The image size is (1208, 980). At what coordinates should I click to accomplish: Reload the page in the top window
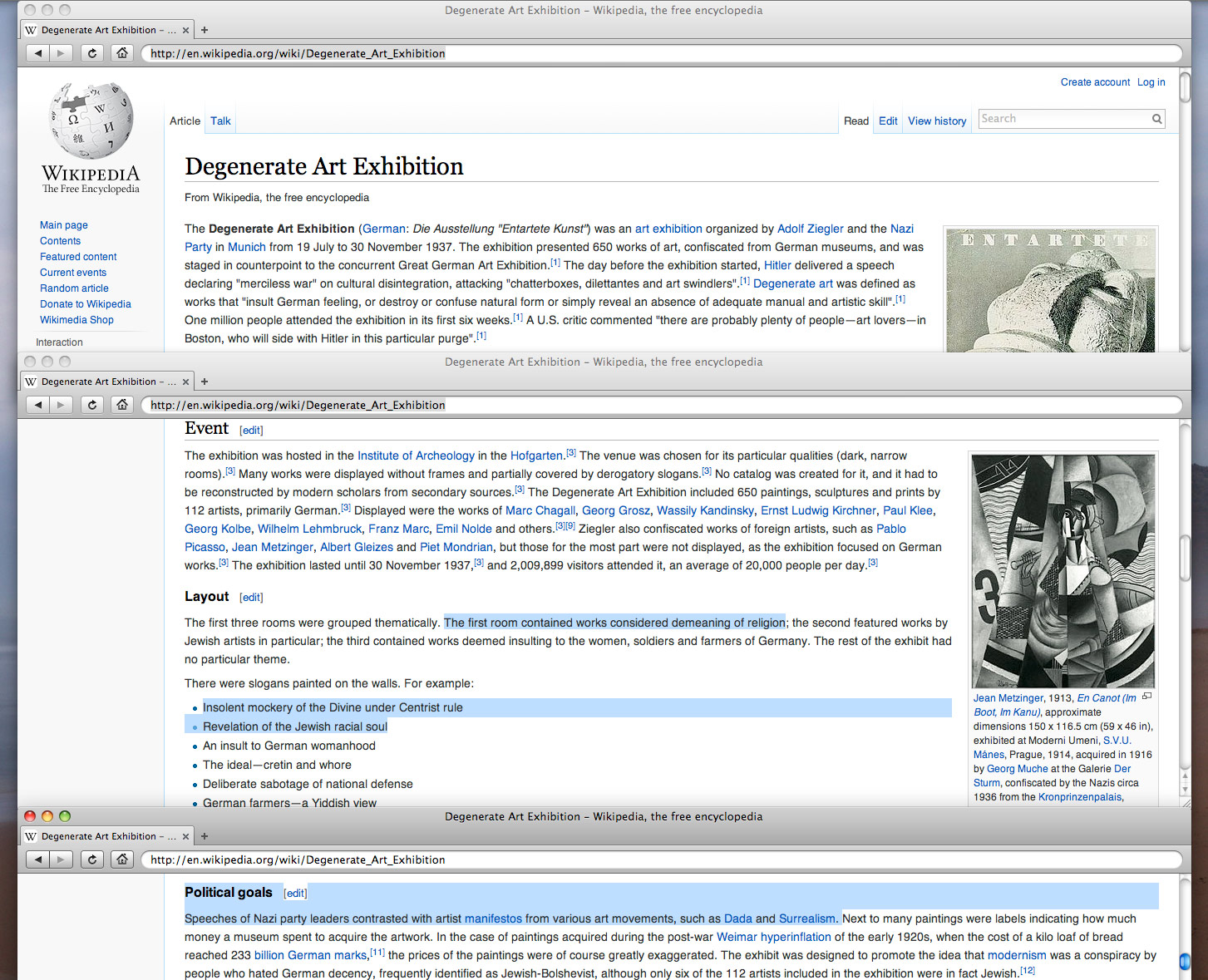[92, 53]
